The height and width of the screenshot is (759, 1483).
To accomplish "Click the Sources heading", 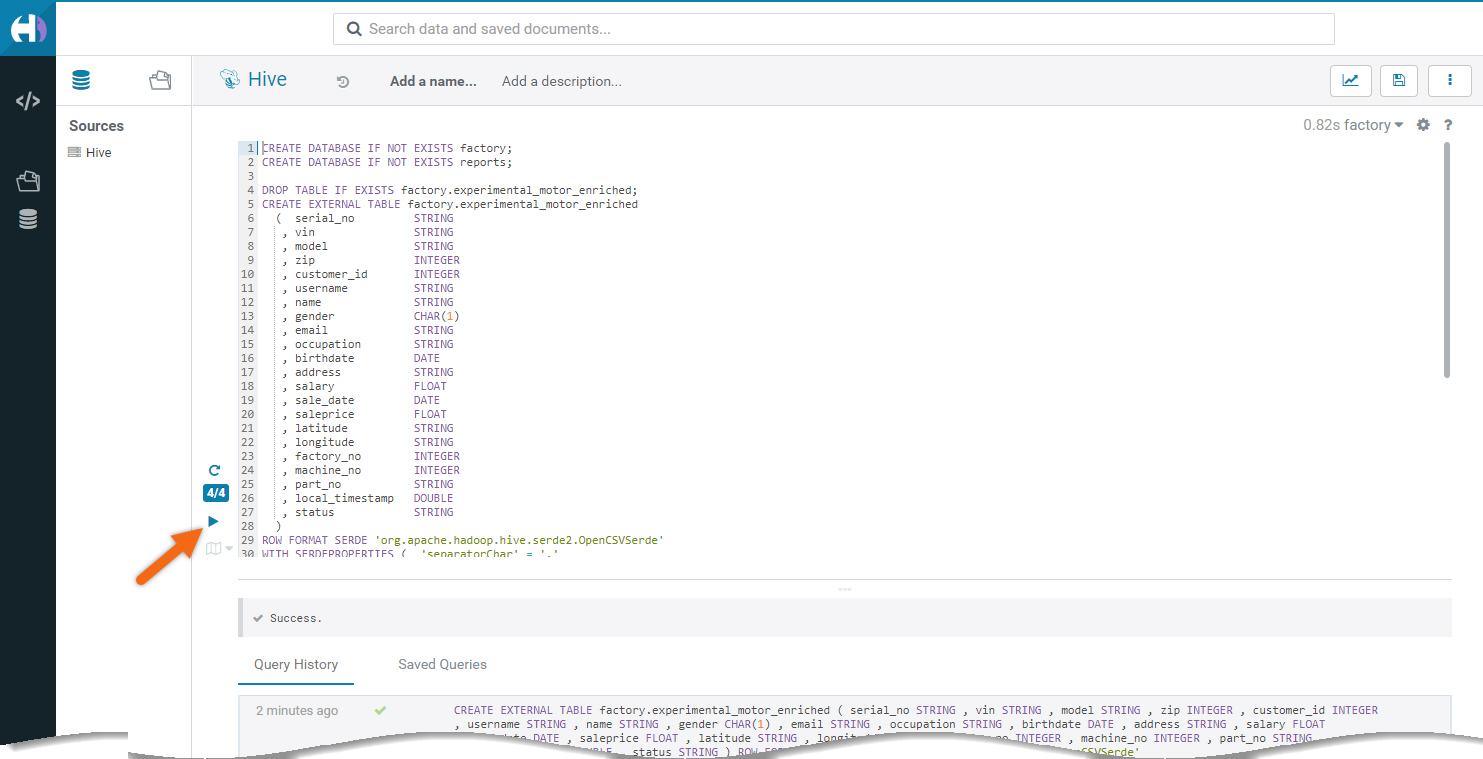I will 96,126.
